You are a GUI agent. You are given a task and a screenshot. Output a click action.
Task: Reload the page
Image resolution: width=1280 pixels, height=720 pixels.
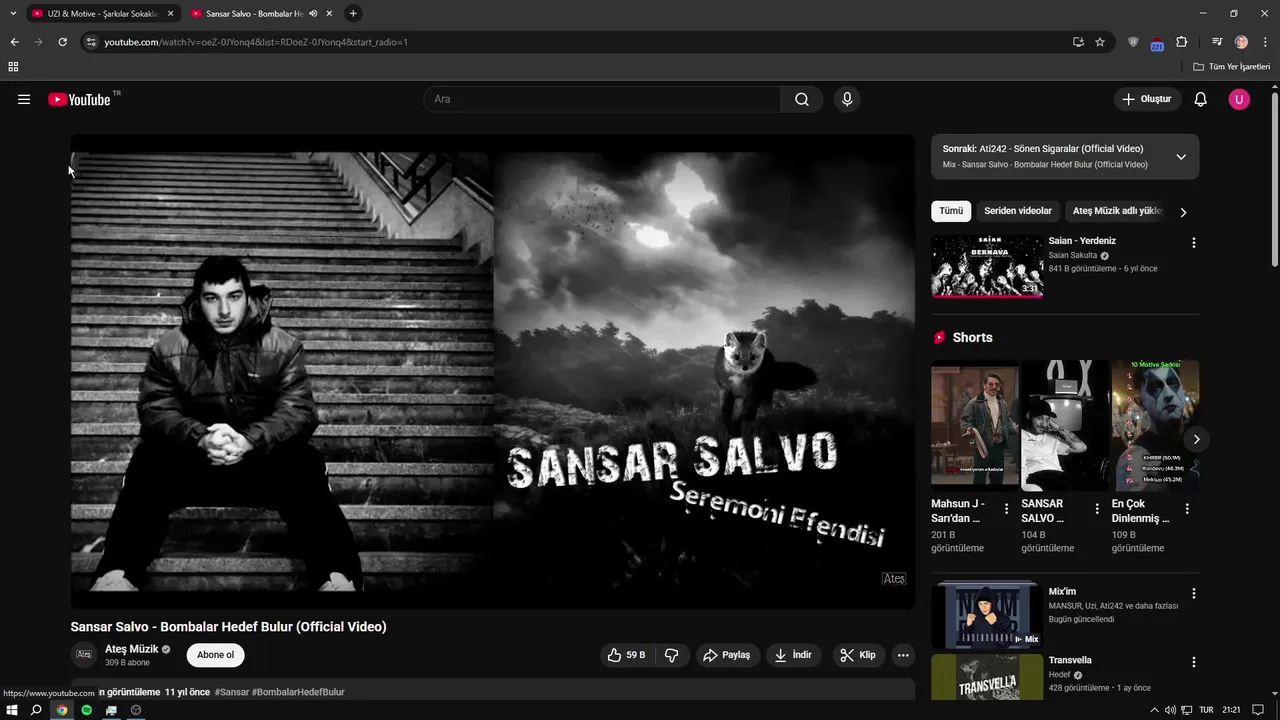tap(62, 42)
